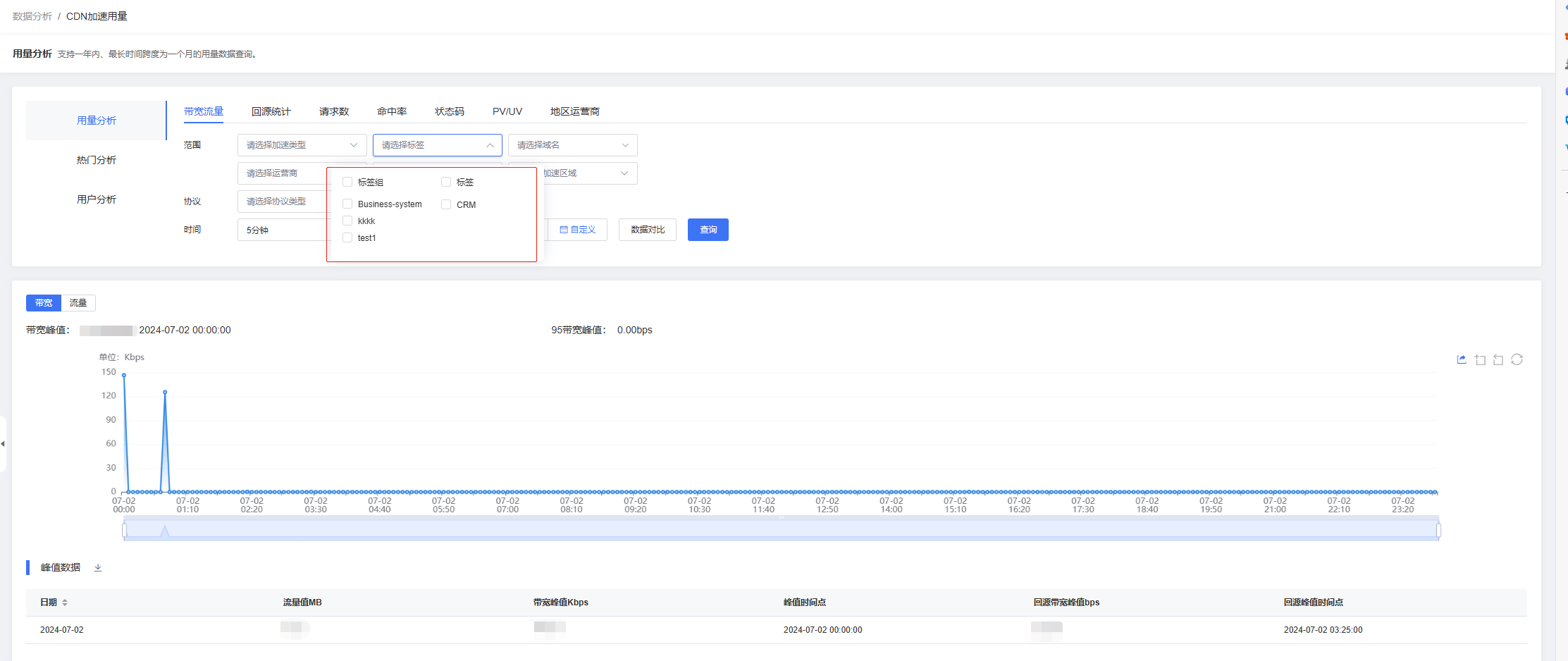Click the 流量值MB column header

[x=302, y=603]
